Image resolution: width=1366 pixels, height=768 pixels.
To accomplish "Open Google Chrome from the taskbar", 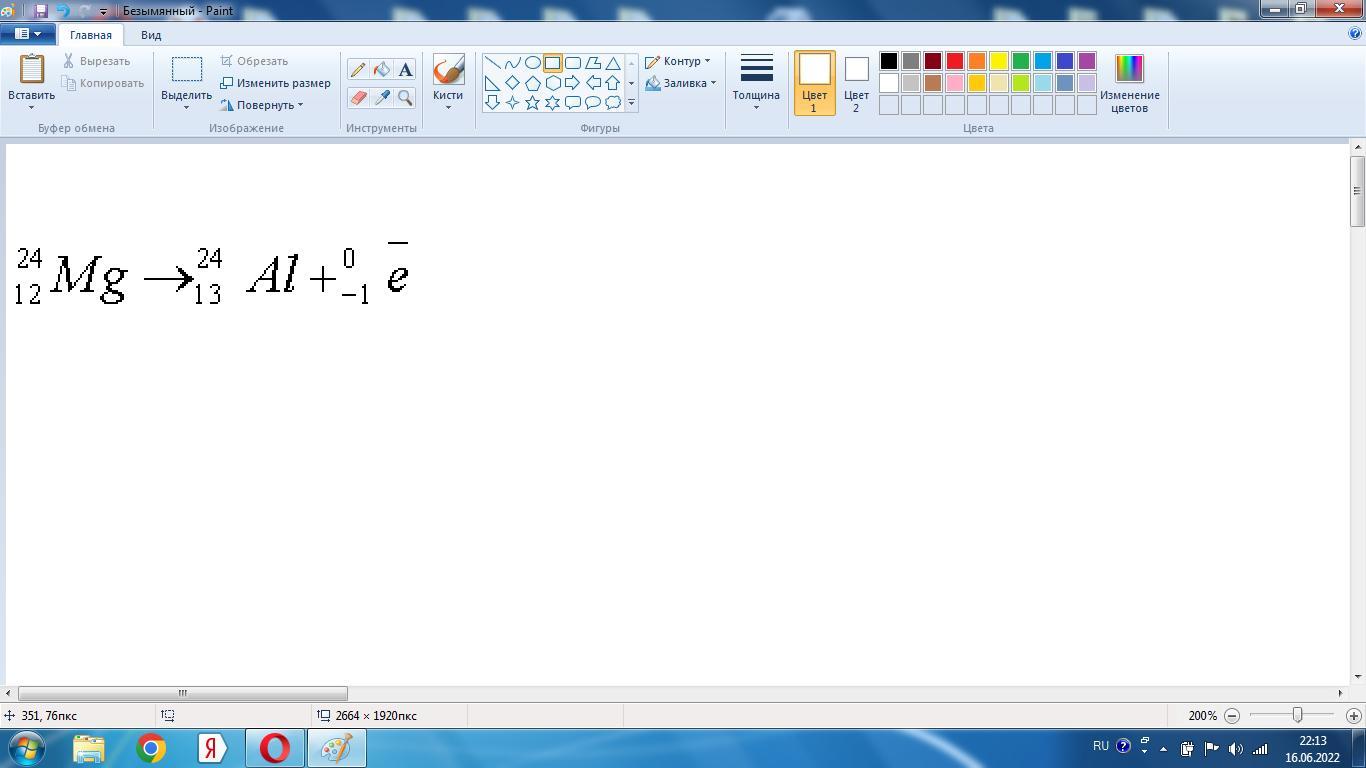I will [151, 748].
